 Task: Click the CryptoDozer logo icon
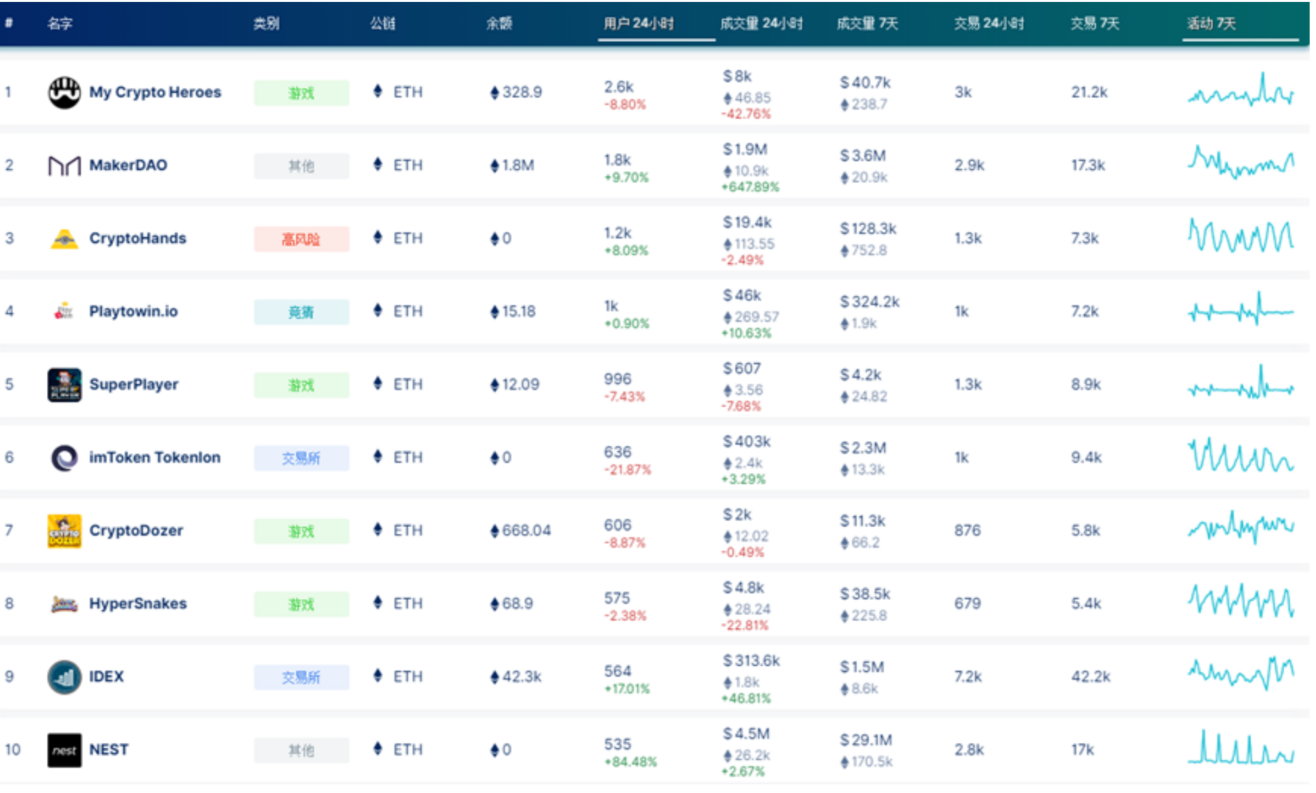pyautogui.click(x=64, y=531)
